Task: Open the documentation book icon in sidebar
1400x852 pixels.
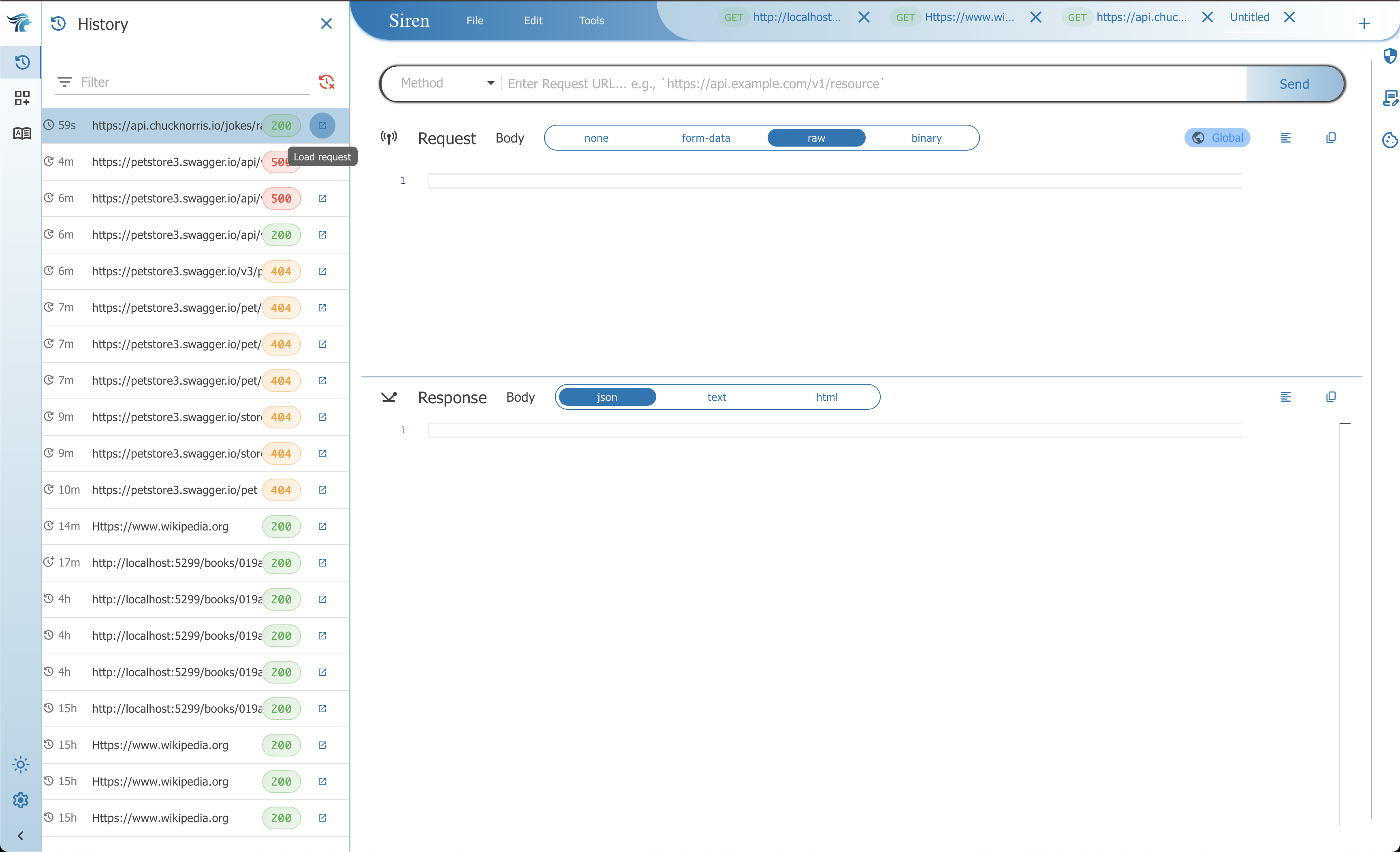Action: pyautogui.click(x=21, y=134)
